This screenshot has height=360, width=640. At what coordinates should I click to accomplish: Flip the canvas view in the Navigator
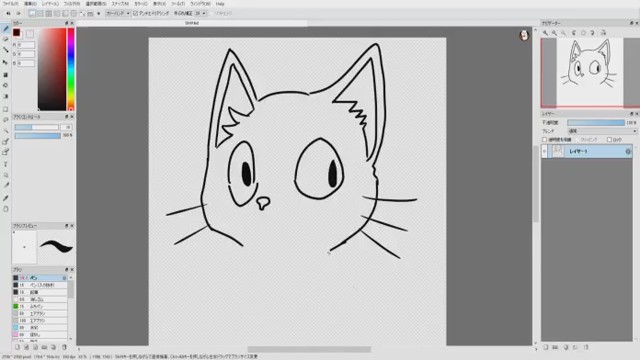pyautogui.click(x=603, y=33)
